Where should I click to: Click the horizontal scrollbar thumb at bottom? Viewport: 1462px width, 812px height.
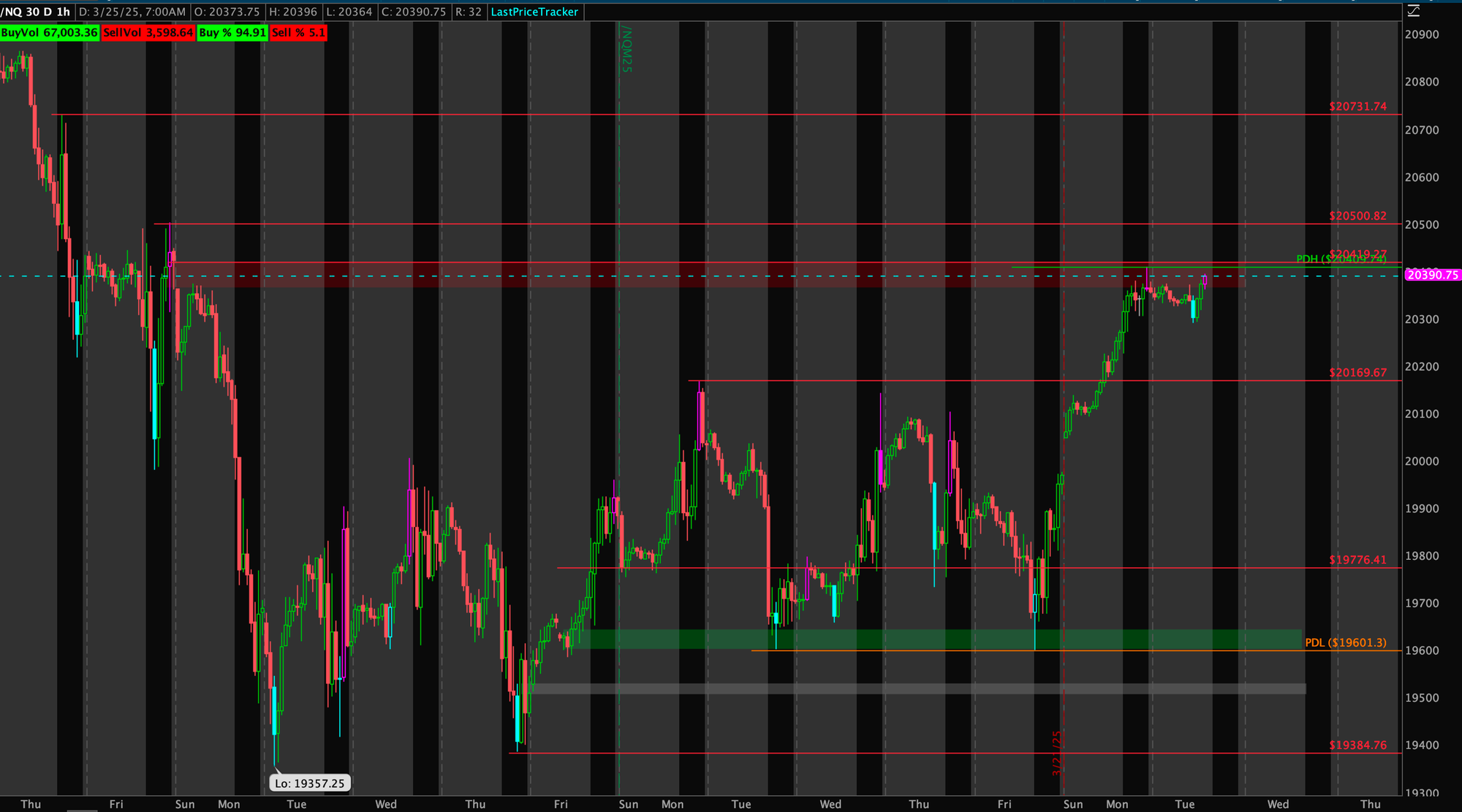(81, 810)
